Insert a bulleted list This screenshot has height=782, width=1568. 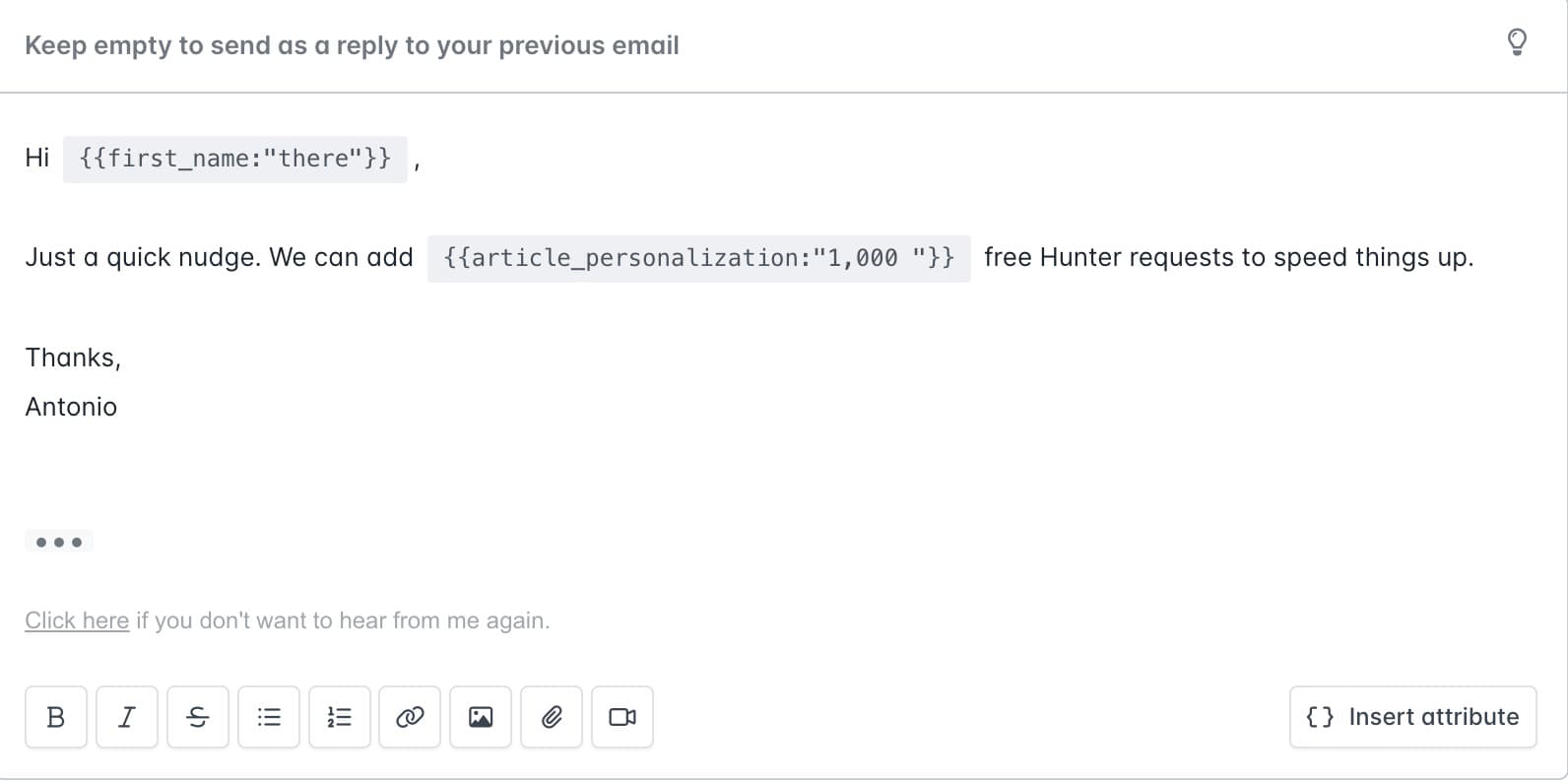click(269, 717)
